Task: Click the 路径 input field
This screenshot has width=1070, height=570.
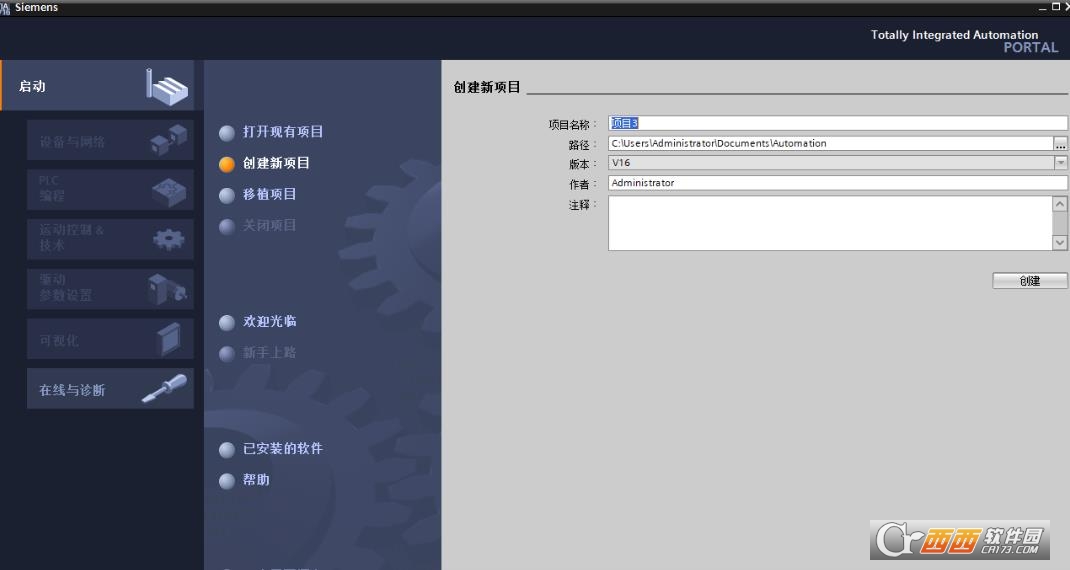Action: (x=830, y=143)
